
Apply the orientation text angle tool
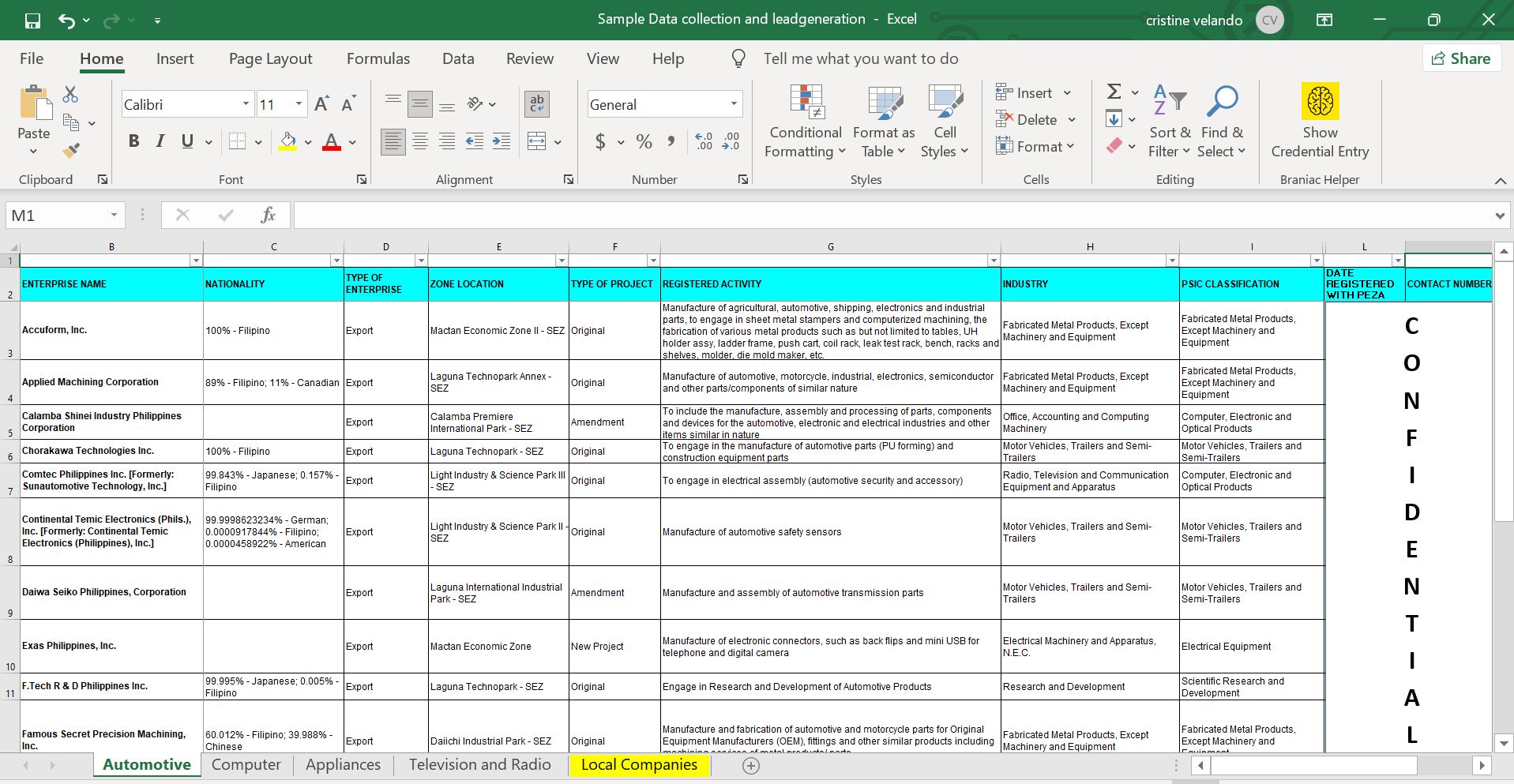(x=475, y=103)
